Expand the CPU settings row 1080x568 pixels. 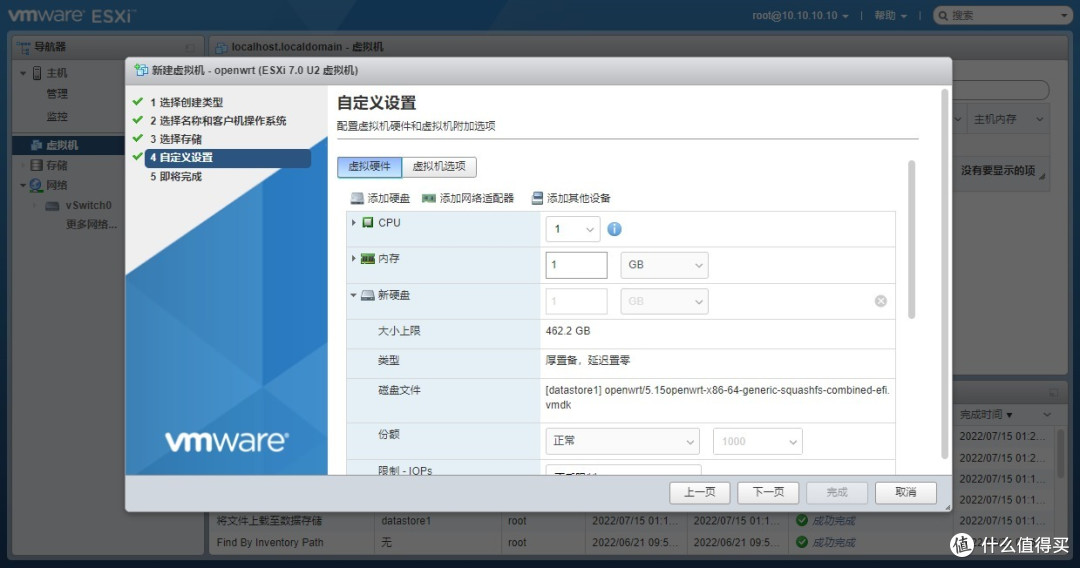pos(354,222)
